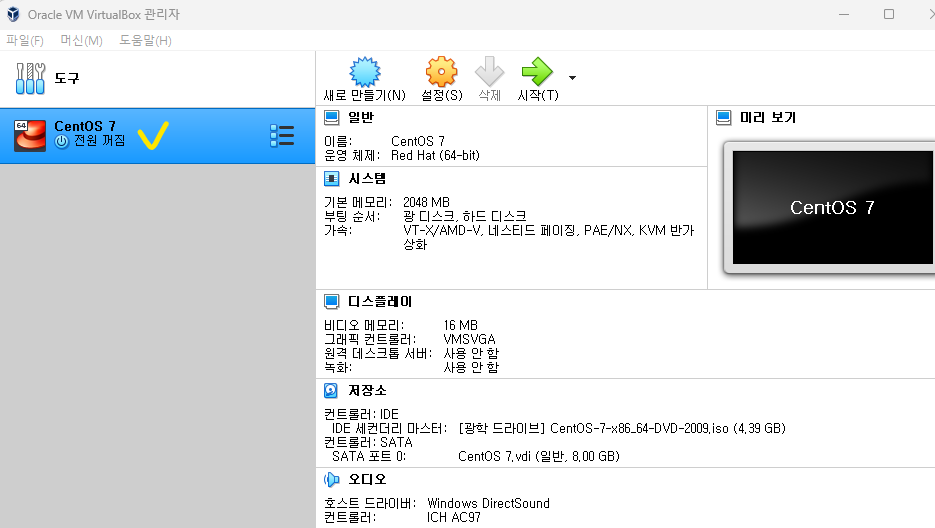Click the 컨트롤러: IDE label
The width and height of the screenshot is (935, 528).
pos(361,414)
